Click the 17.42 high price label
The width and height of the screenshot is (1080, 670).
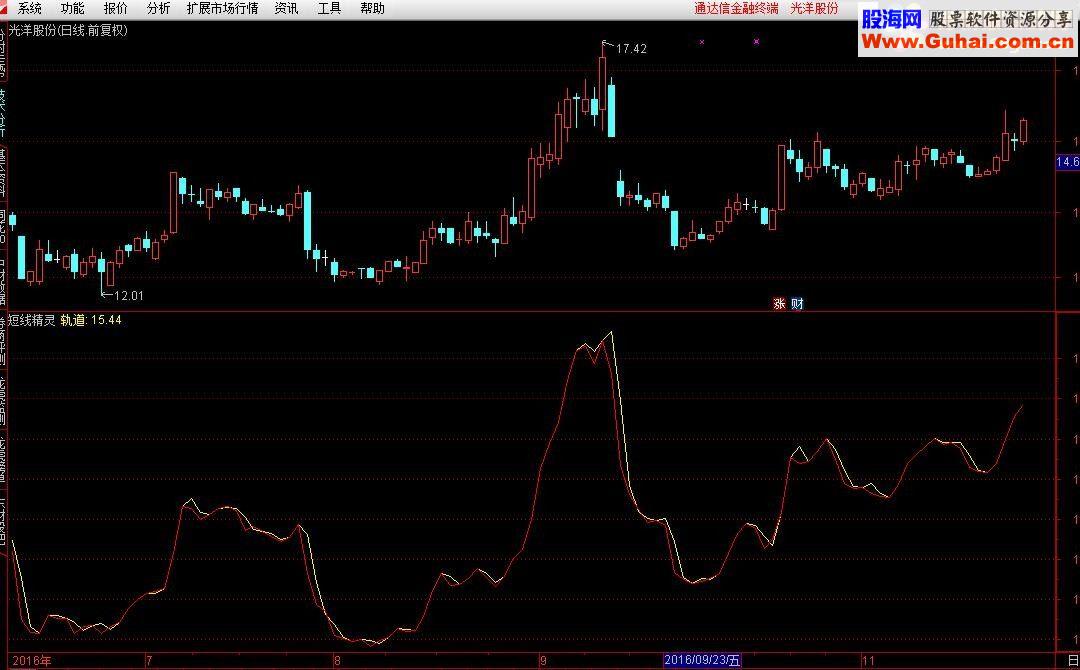(x=631, y=49)
